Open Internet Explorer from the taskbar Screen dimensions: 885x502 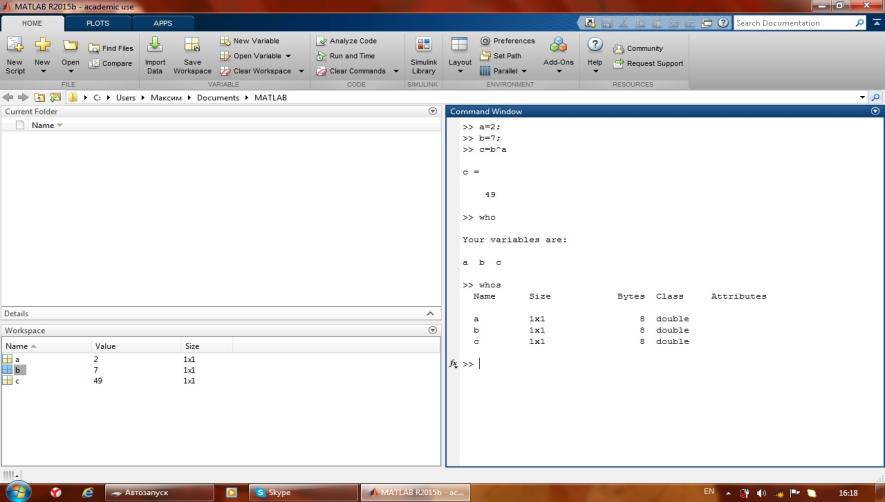tap(87, 492)
